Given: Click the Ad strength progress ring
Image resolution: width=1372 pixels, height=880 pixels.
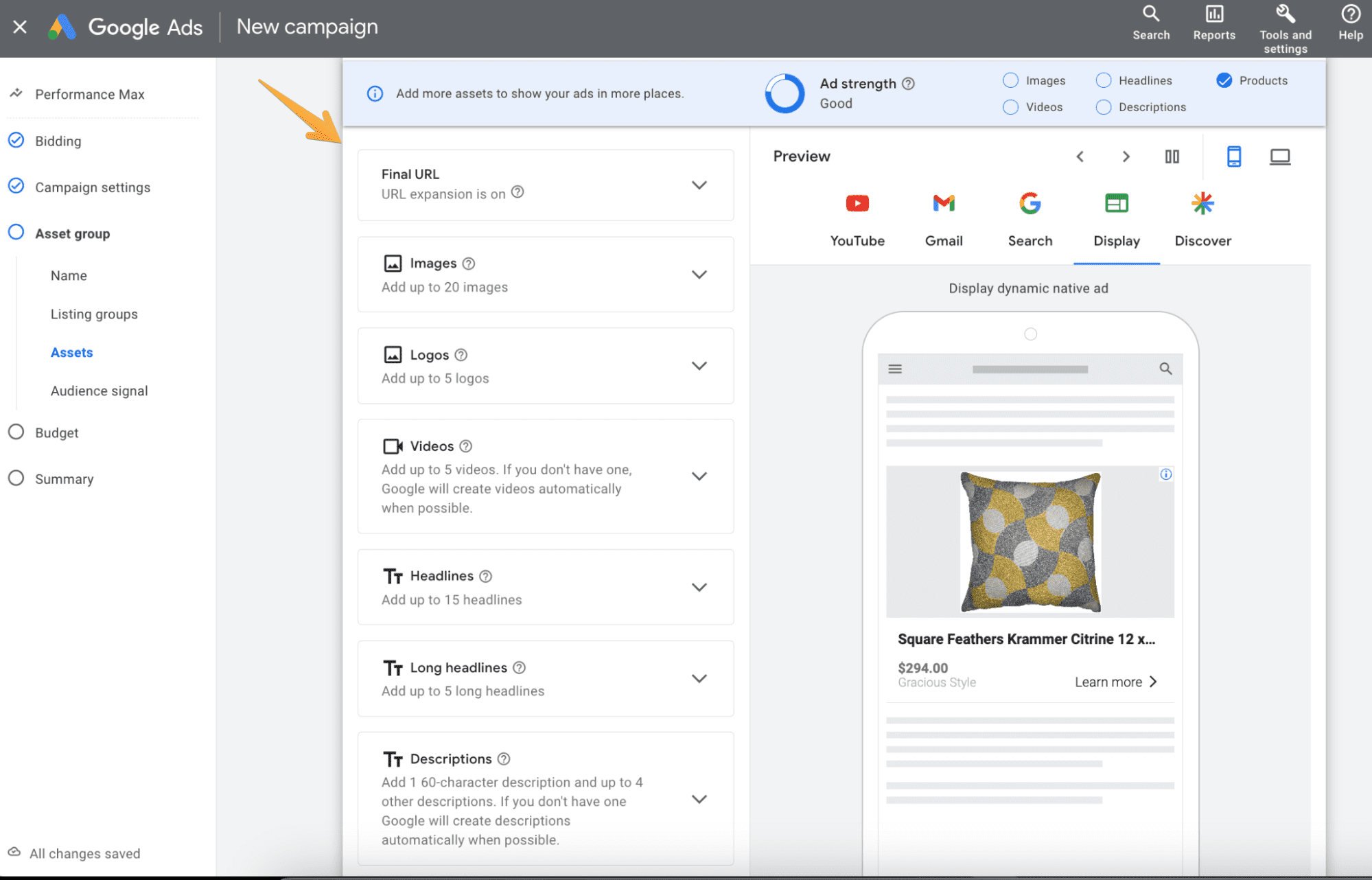Looking at the screenshot, I should 784,93.
